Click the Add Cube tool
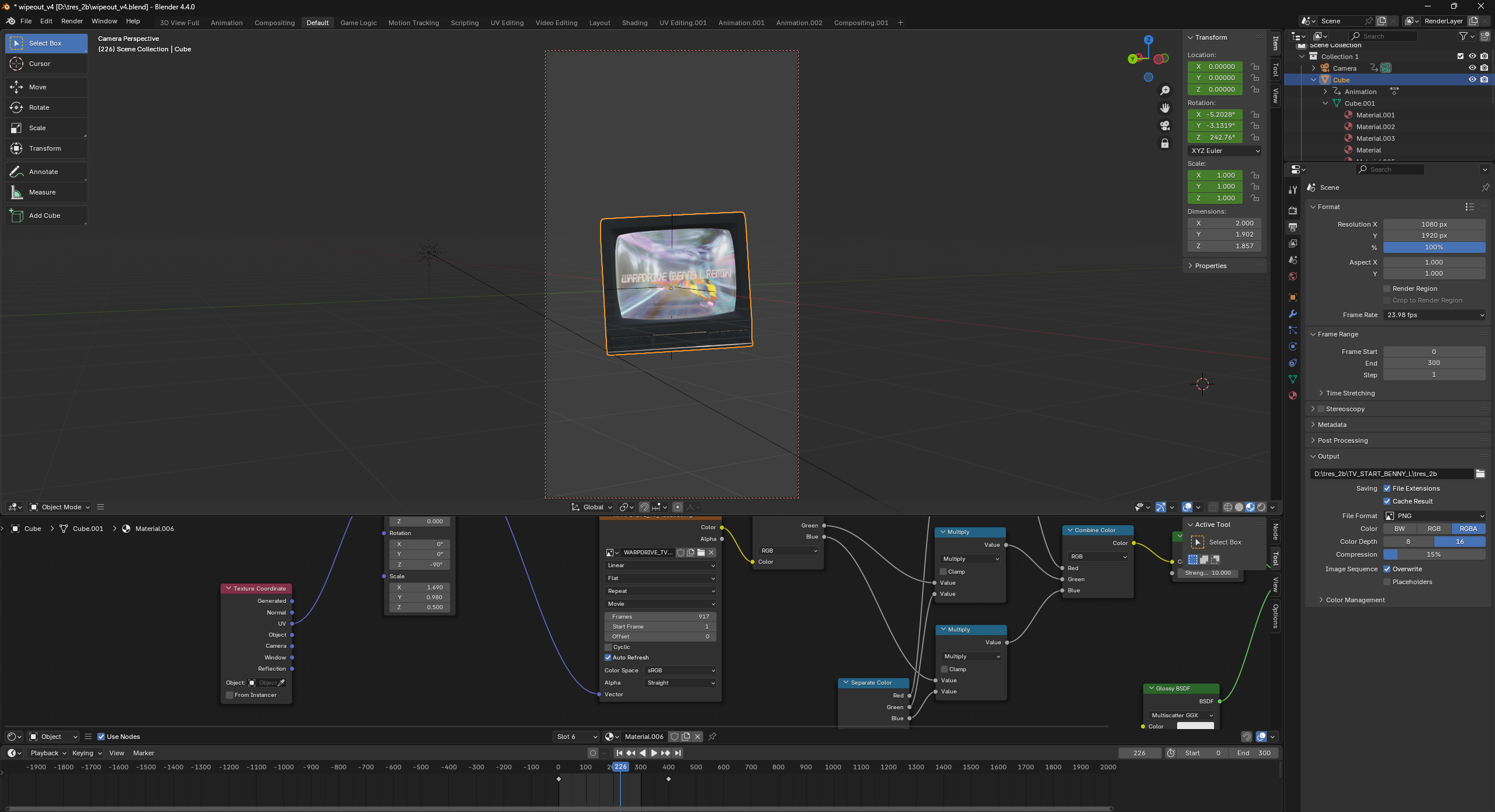 coord(44,216)
